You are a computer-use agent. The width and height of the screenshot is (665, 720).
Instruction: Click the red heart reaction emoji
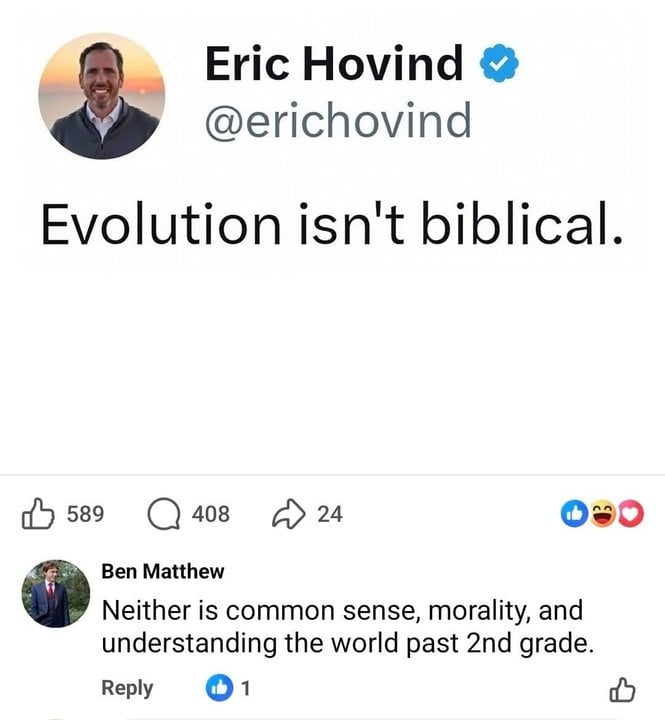pos(631,514)
